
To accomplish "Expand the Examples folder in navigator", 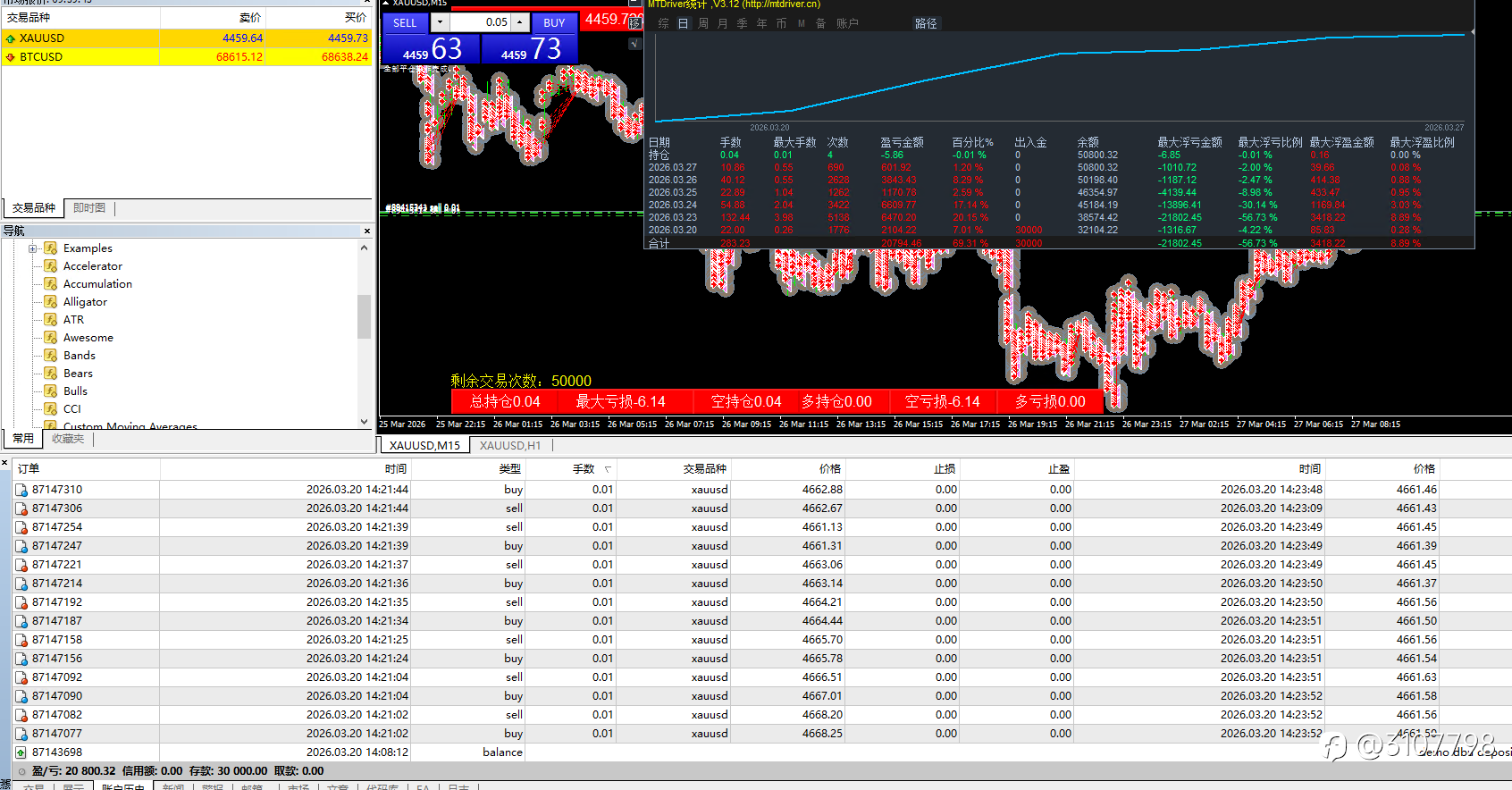I will pos(33,248).
